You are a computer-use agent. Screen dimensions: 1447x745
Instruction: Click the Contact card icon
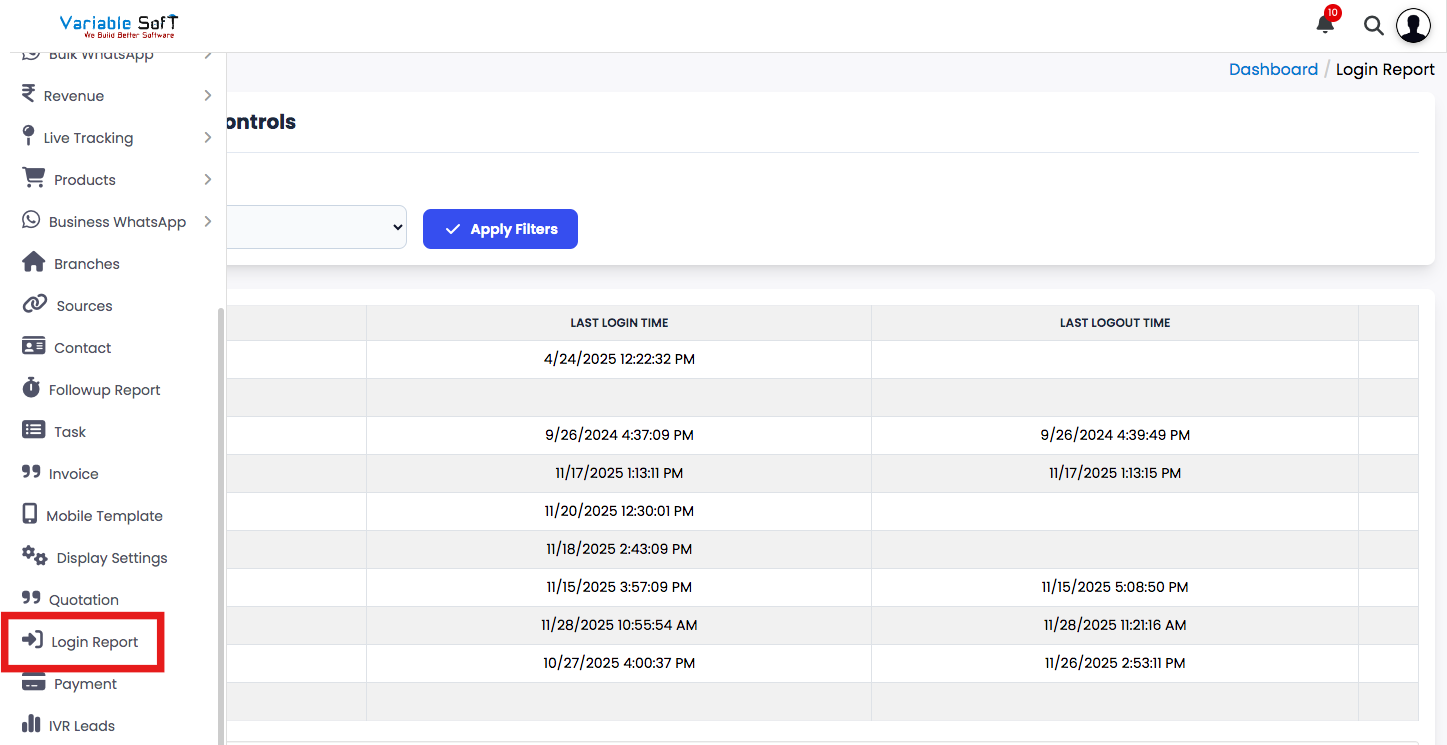(34, 347)
